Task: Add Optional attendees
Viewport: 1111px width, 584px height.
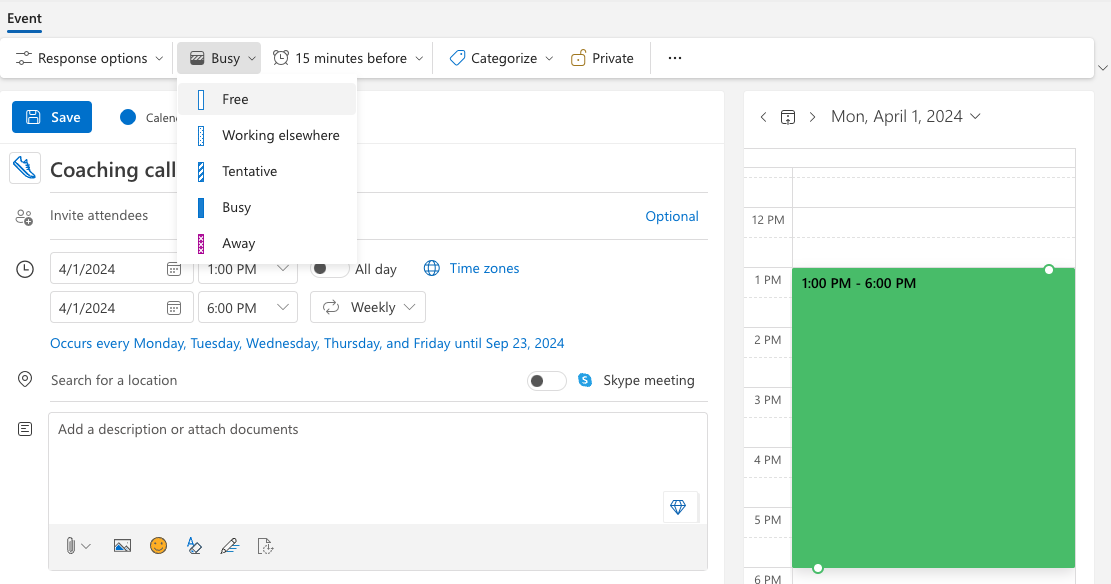Action: pyautogui.click(x=672, y=216)
